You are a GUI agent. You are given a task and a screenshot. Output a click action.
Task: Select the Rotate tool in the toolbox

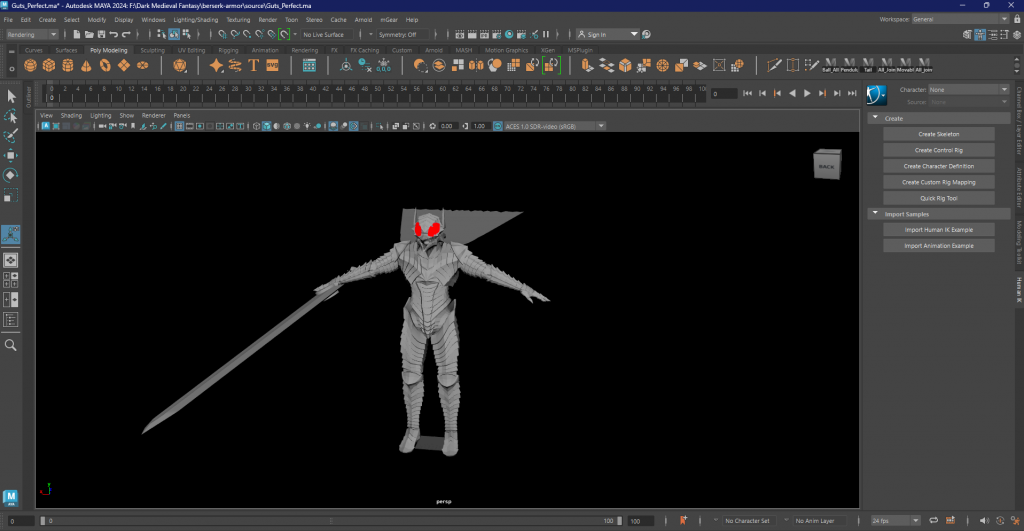coord(12,175)
